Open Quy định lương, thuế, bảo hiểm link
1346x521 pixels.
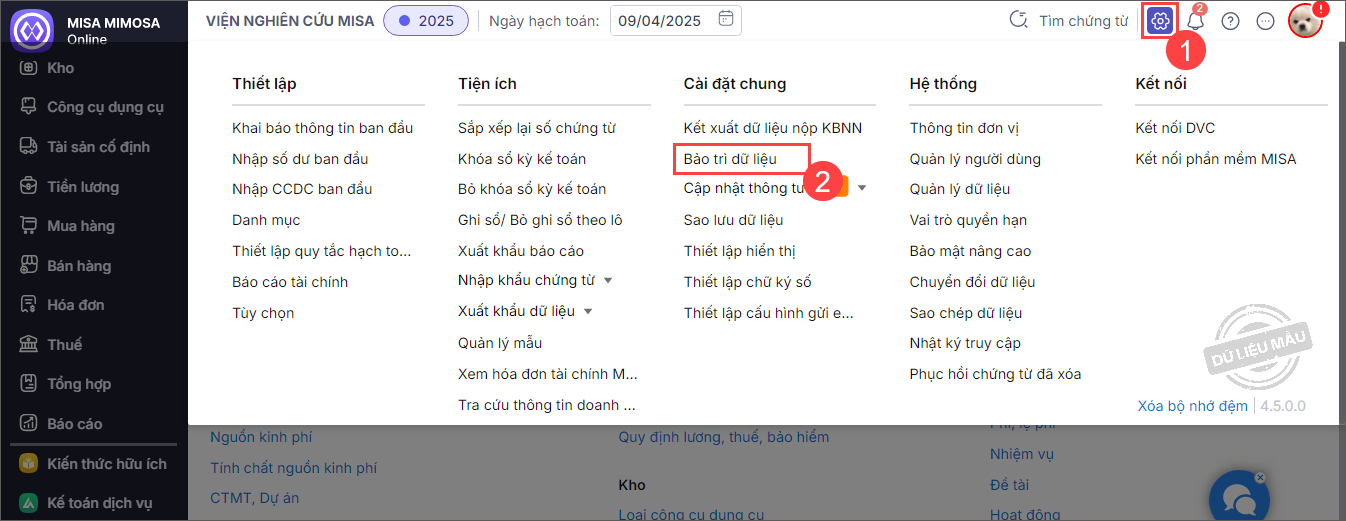724,437
